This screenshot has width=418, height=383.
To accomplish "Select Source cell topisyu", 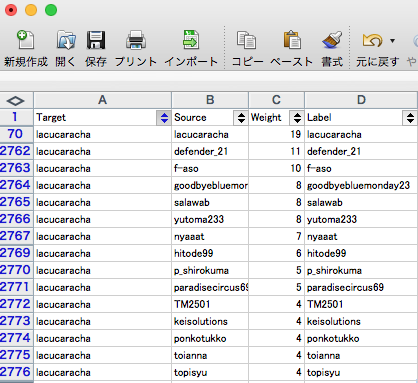I will 210,372.
